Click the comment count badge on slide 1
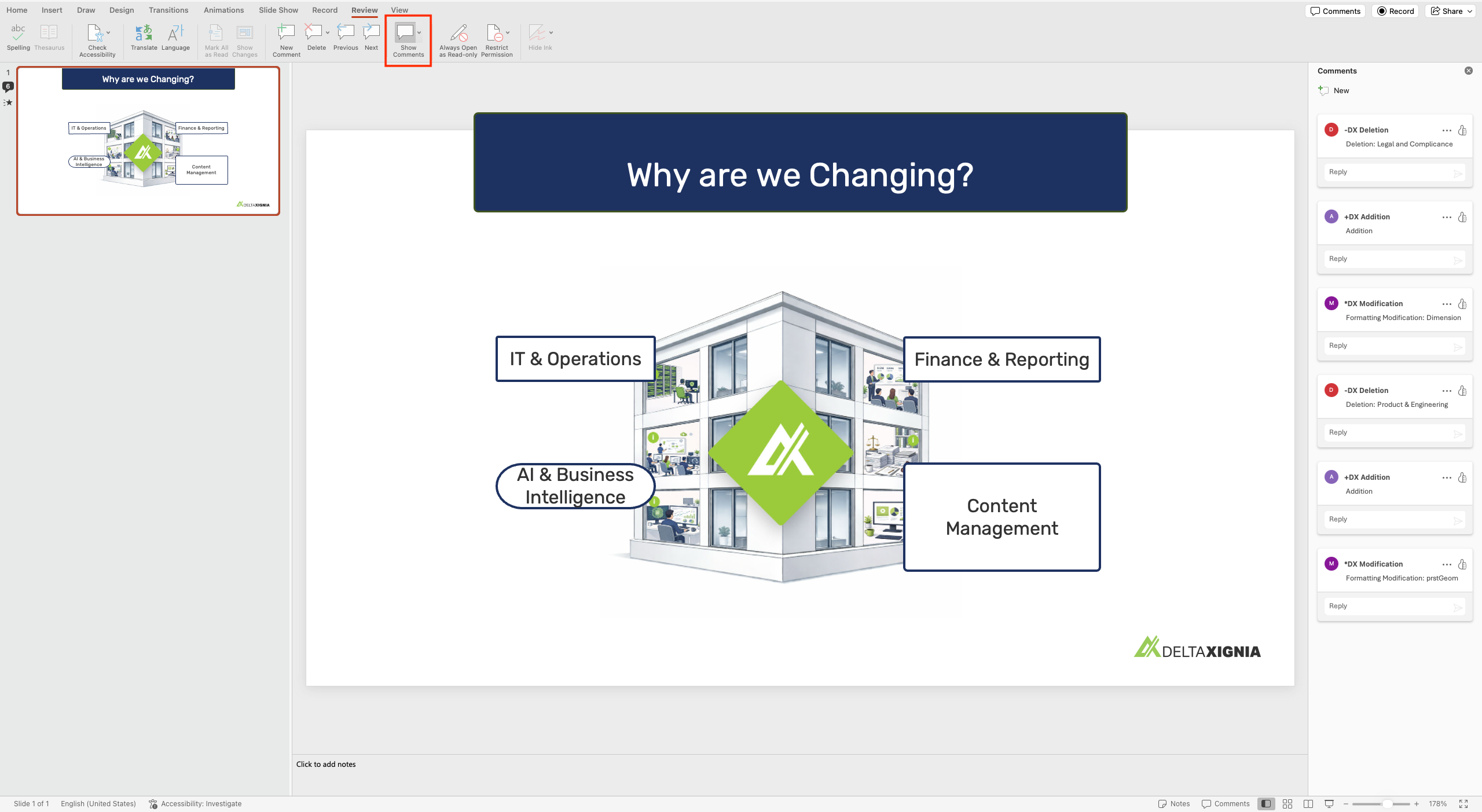 8,87
